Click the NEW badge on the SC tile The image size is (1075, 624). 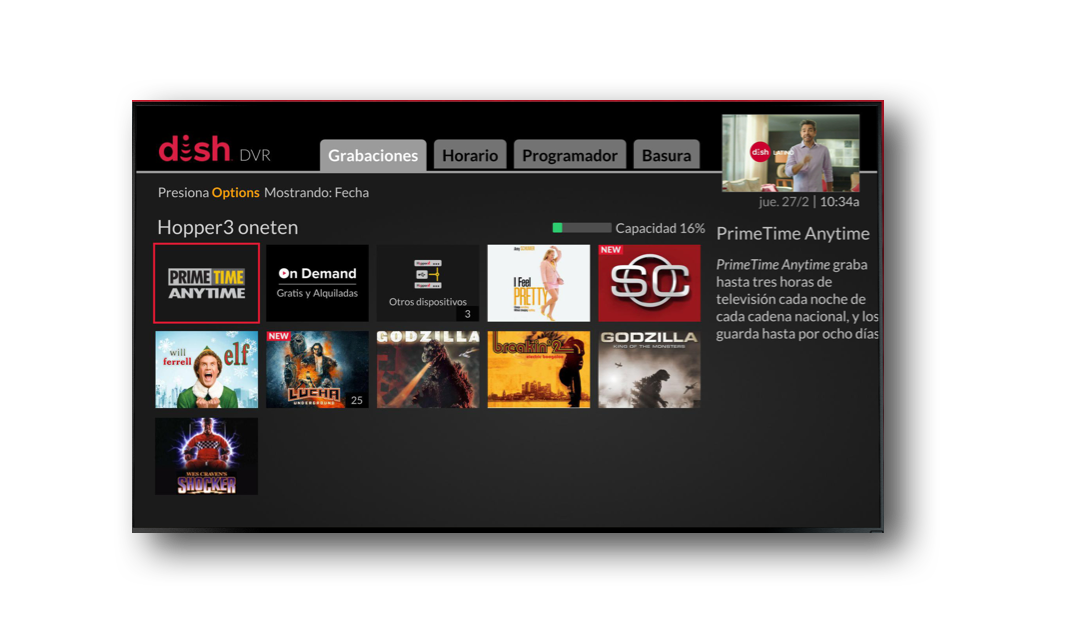click(611, 250)
